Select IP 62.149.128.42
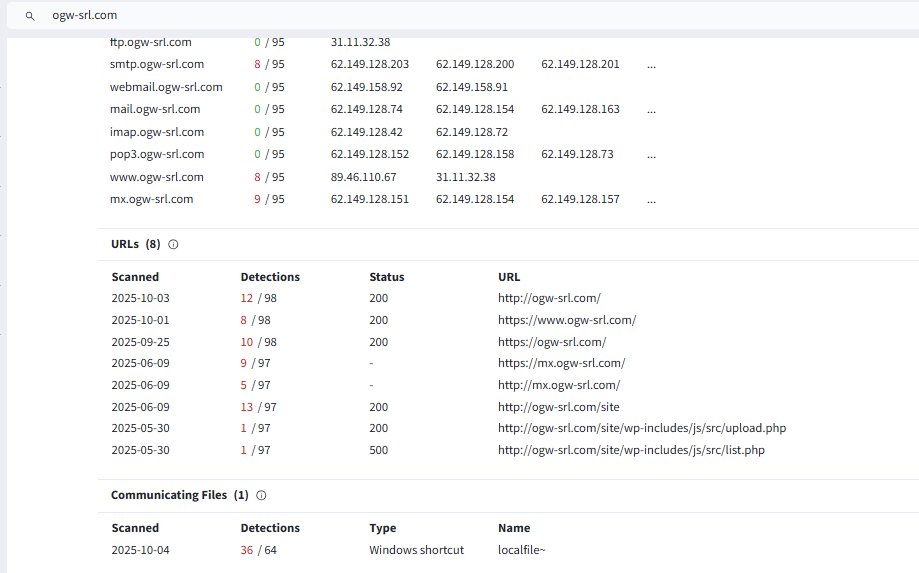 point(366,132)
